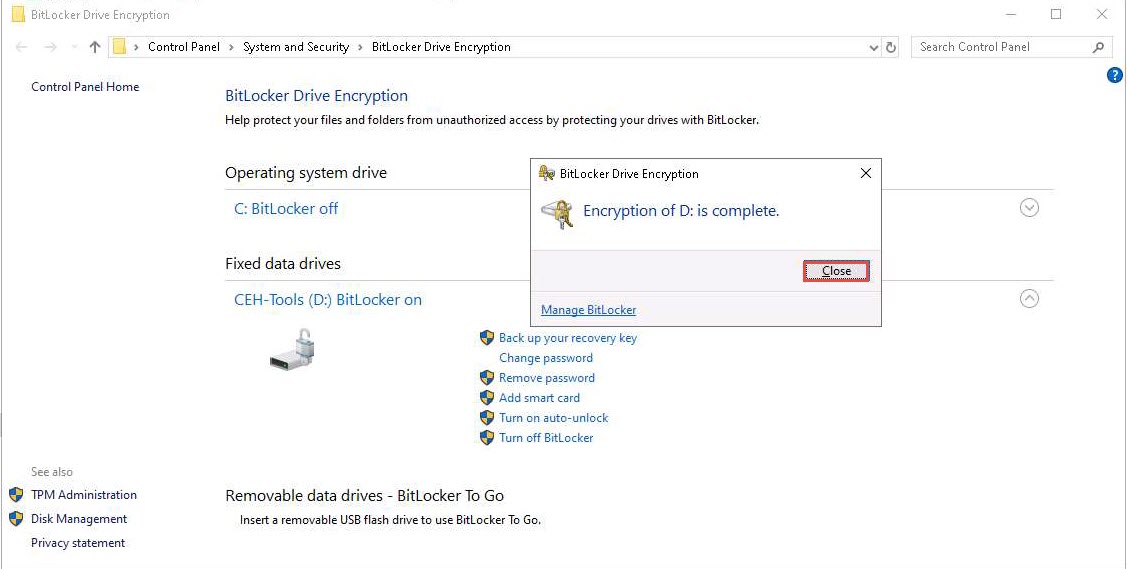Select System and Security breadcrumb

click(x=296, y=47)
